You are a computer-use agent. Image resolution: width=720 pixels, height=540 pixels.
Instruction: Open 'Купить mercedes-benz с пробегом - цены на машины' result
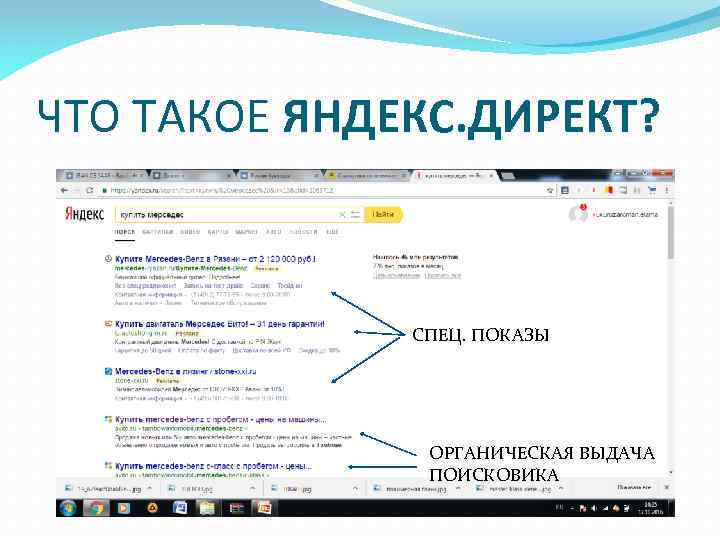click(220, 419)
